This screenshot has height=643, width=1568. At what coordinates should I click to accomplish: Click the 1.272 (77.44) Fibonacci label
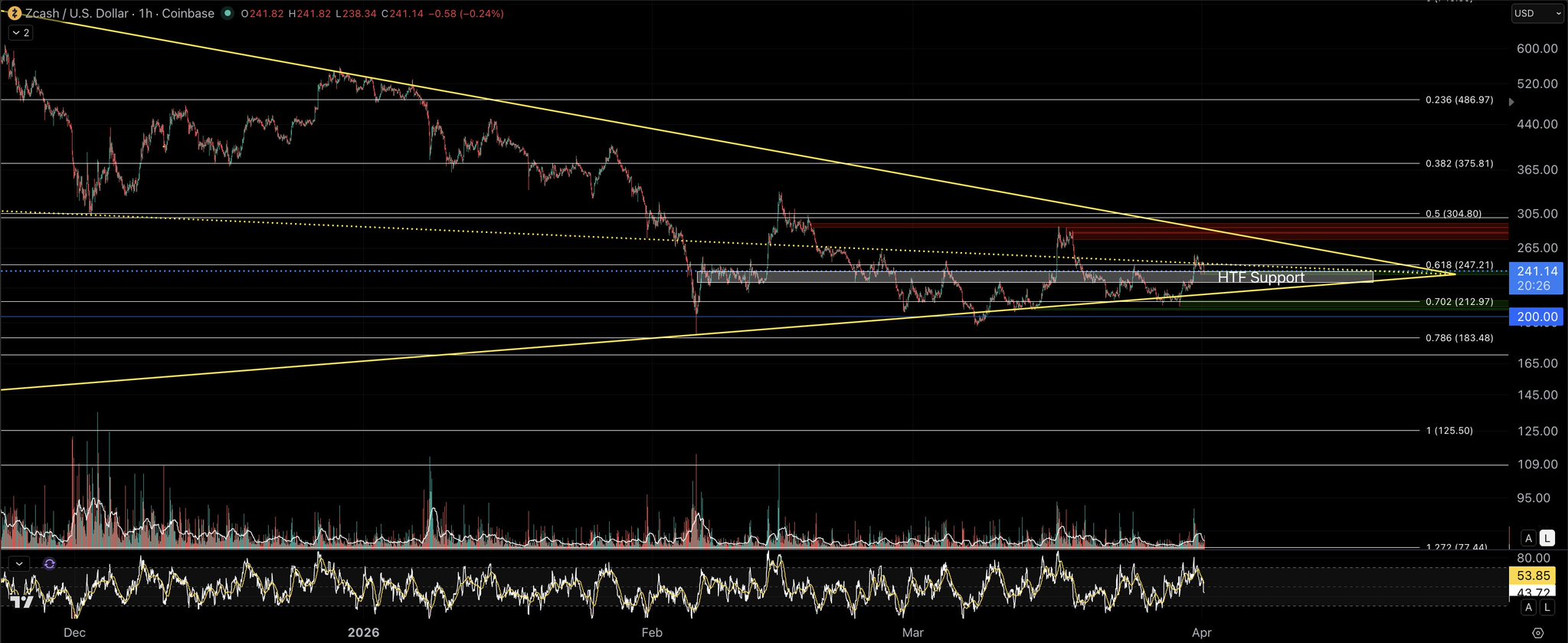tap(1456, 547)
